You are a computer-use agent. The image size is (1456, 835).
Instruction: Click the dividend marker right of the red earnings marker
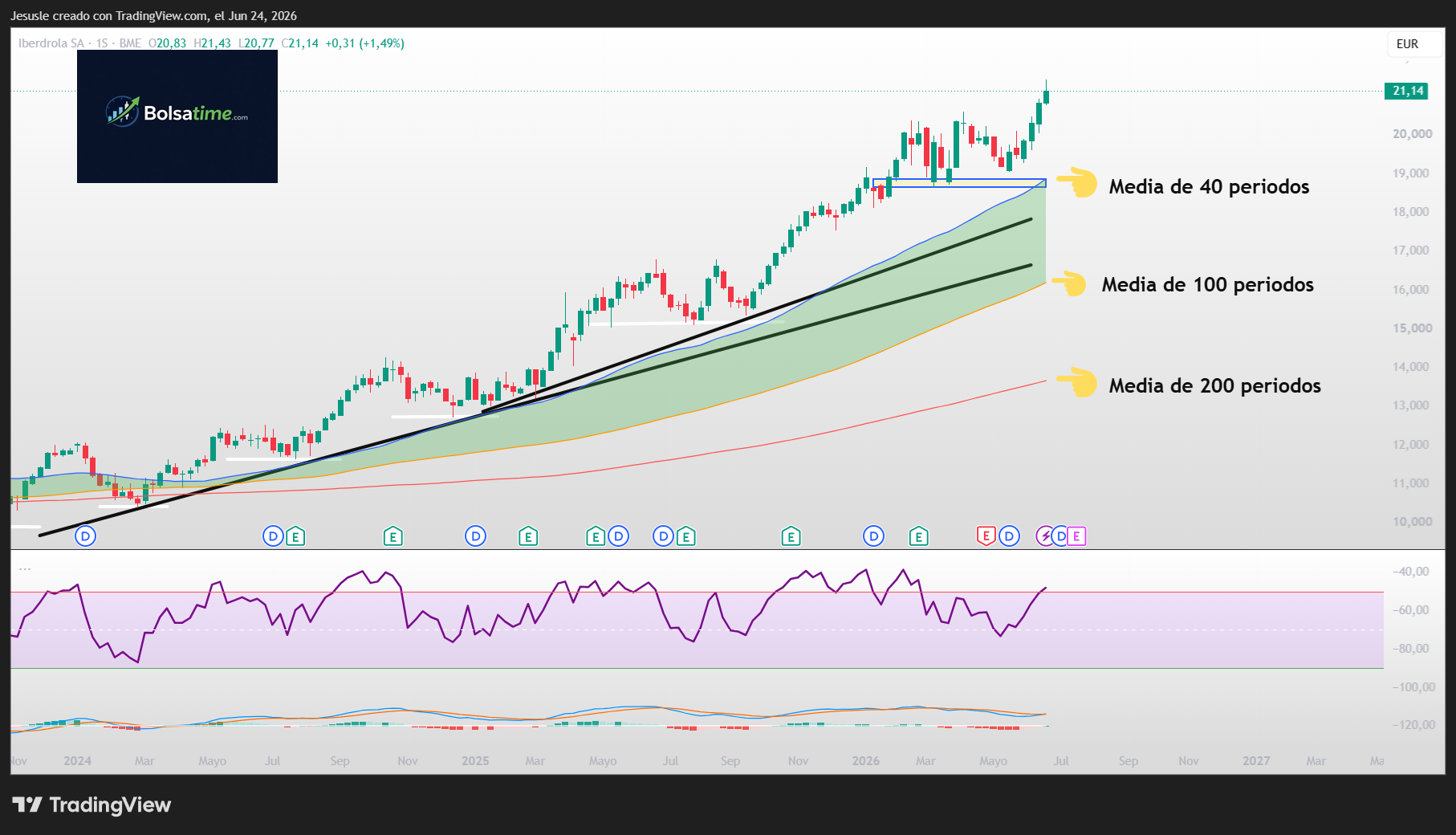1009,536
